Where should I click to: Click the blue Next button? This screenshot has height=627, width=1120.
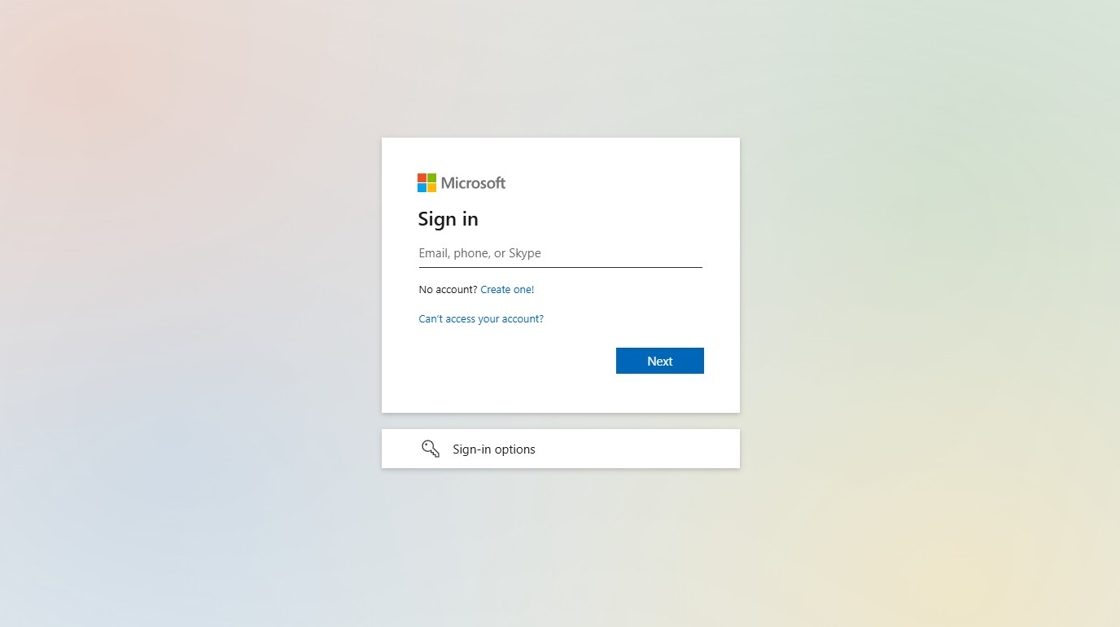coord(659,361)
